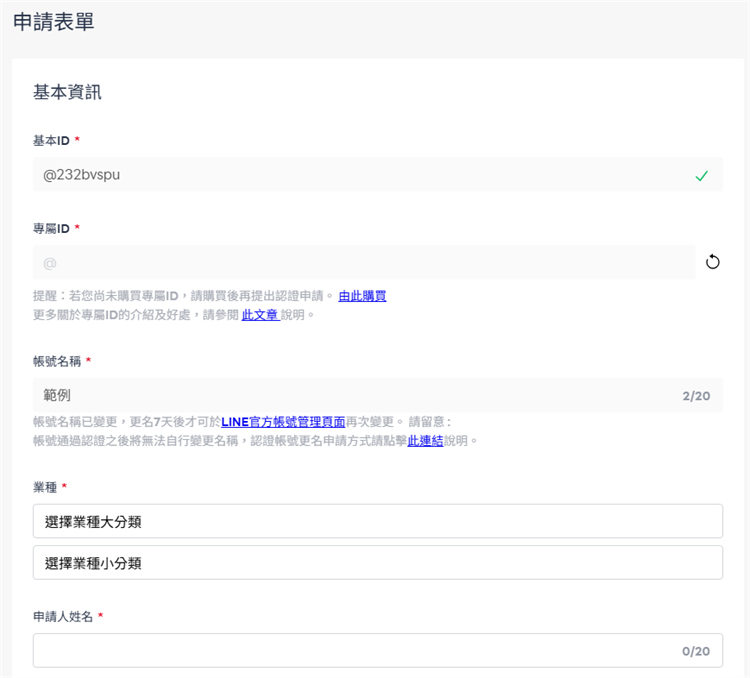
Task: Focus the 基本ID field showing @232bvspu
Action: click(x=378, y=174)
